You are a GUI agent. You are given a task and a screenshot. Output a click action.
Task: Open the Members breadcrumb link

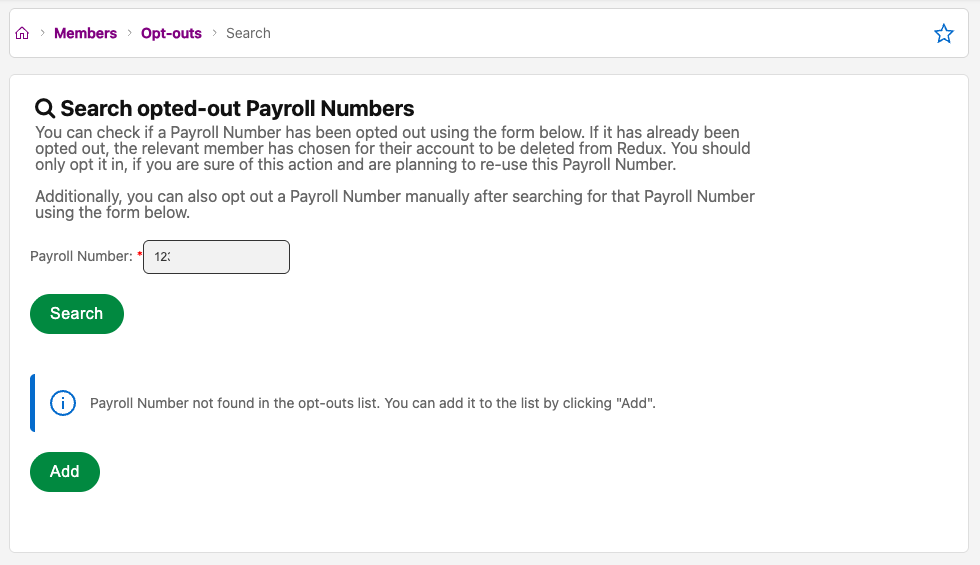(x=85, y=34)
